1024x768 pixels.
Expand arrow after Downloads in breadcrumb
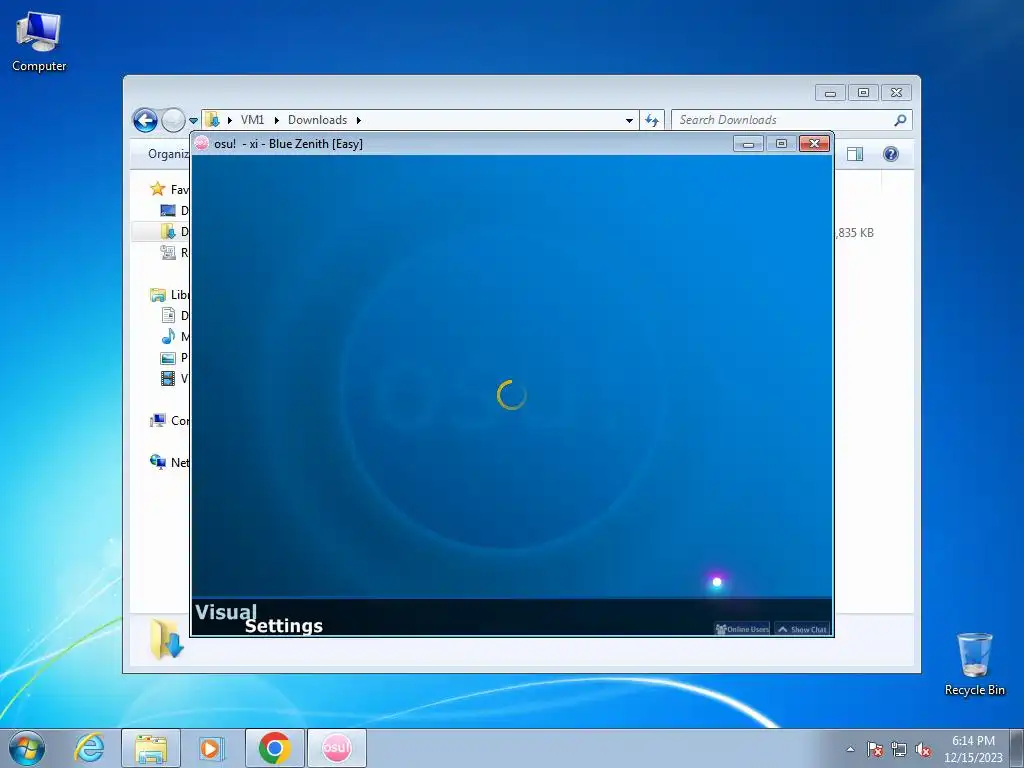click(x=359, y=120)
